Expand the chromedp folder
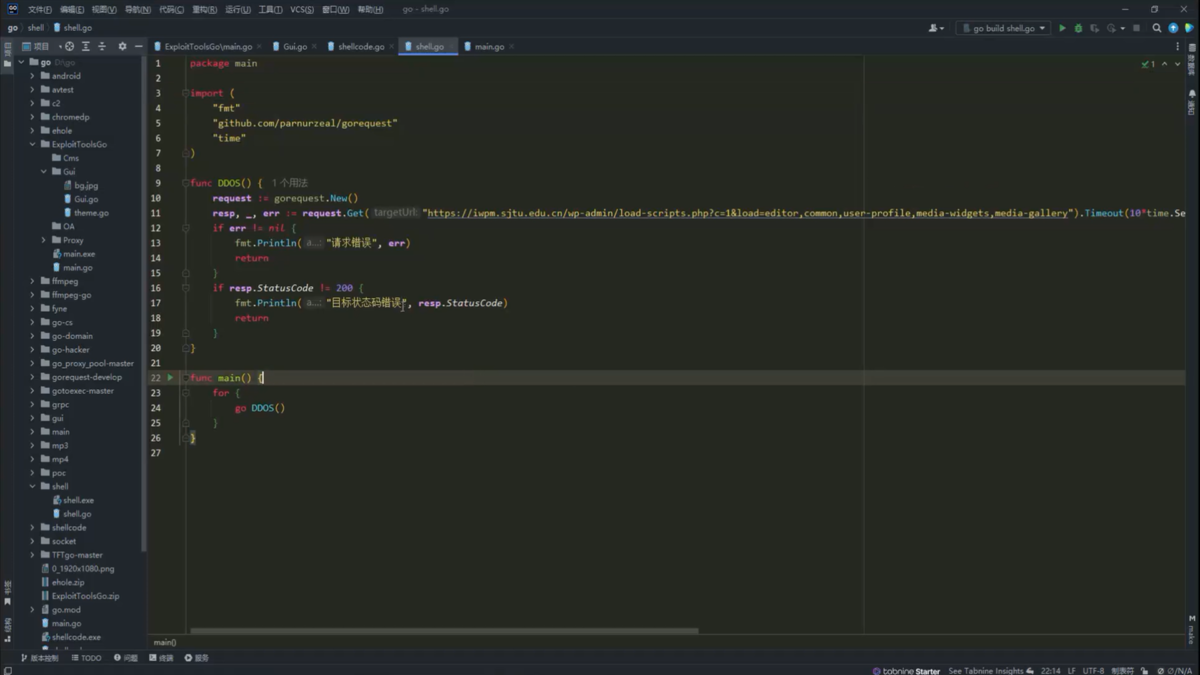Image resolution: width=1200 pixels, height=675 pixels. coord(32,117)
